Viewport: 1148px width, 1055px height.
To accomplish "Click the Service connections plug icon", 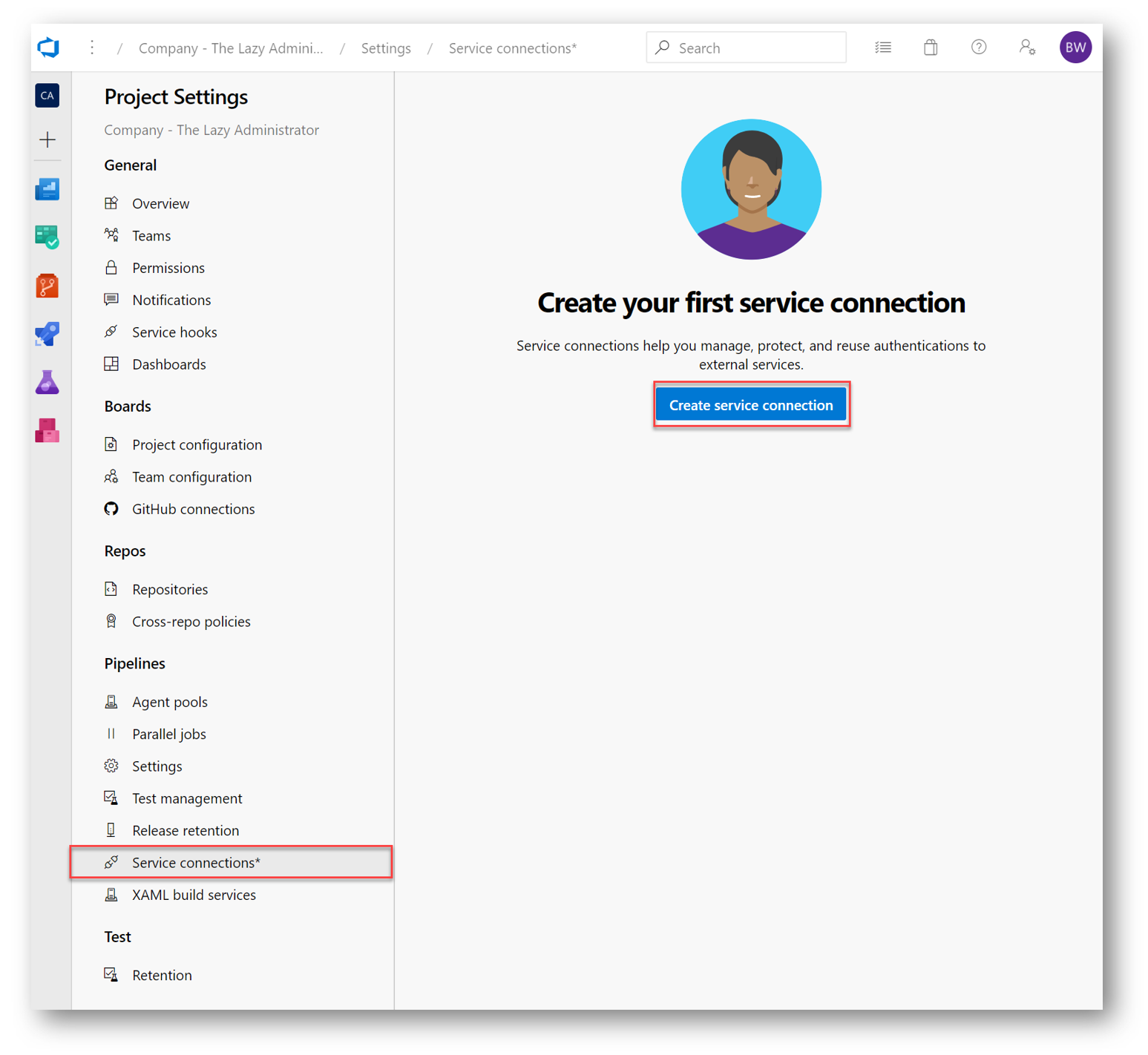I will (x=111, y=862).
